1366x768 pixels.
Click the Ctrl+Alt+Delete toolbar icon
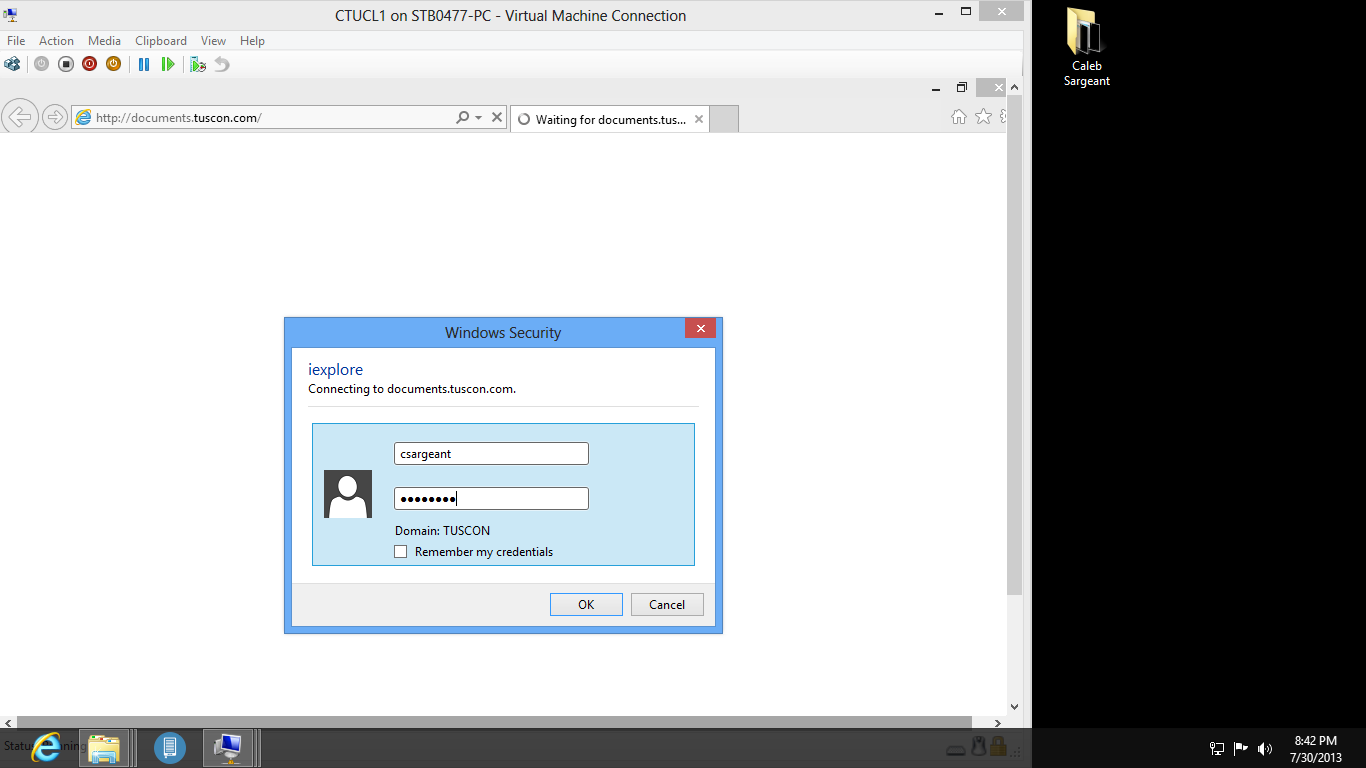[12, 64]
